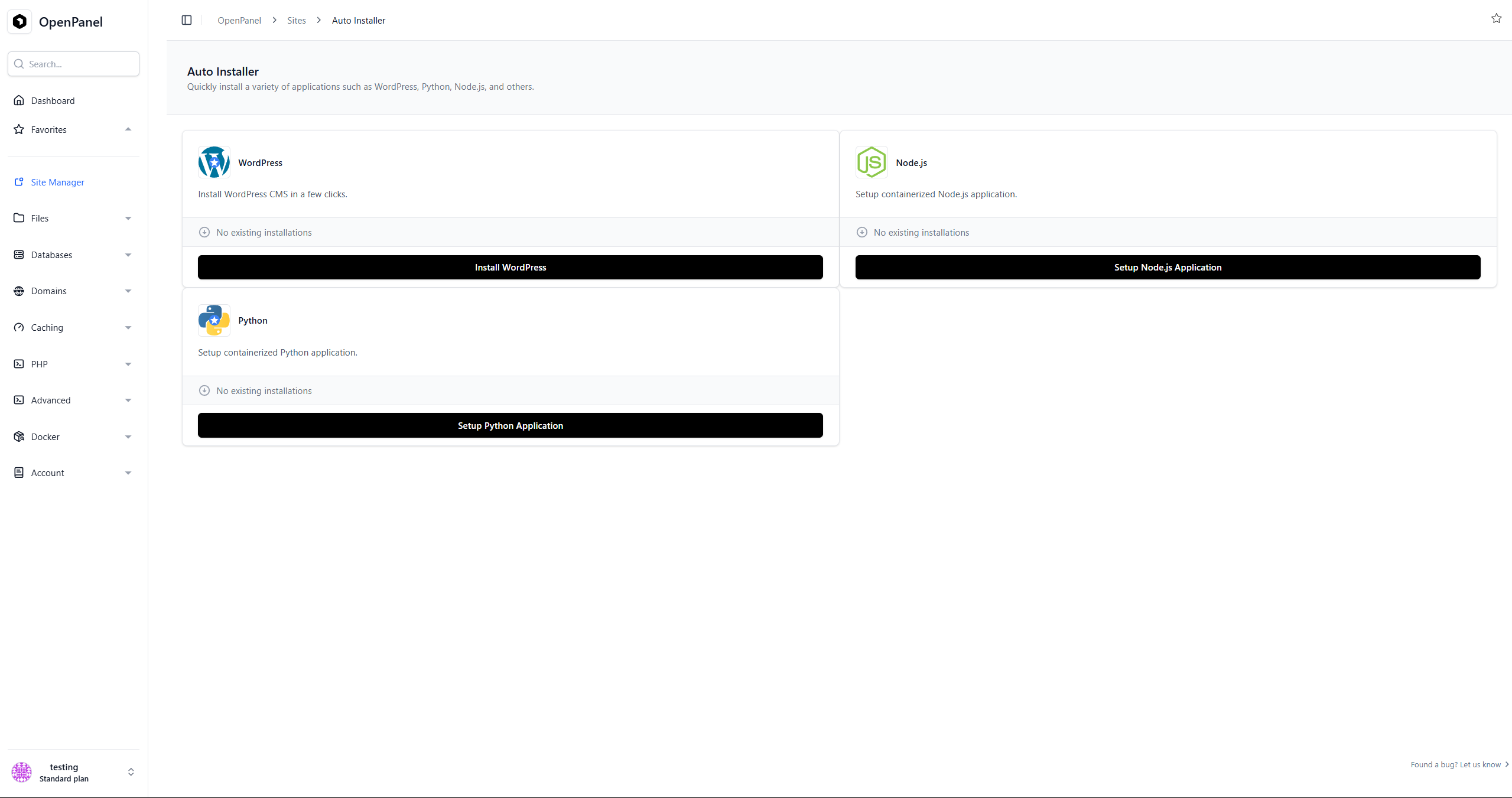The height and width of the screenshot is (798, 1512).
Task: Go to Sites breadcrumb link
Action: 297,20
